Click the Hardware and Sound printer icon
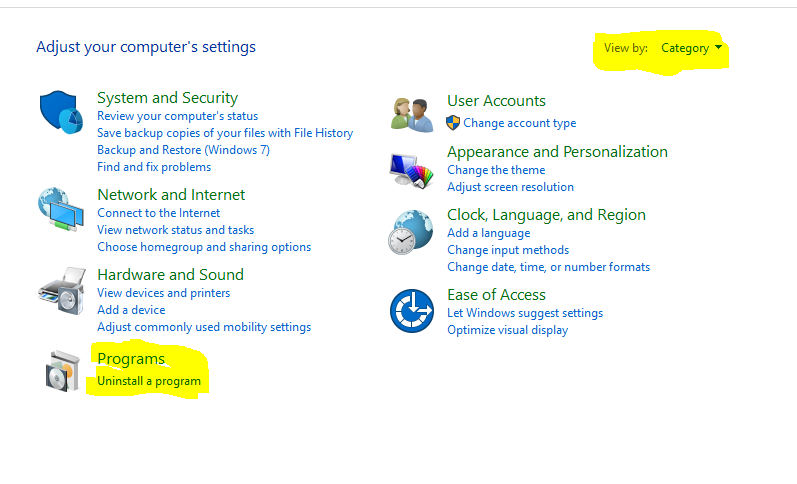This screenshot has width=797, height=484. pyautogui.click(x=62, y=291)
